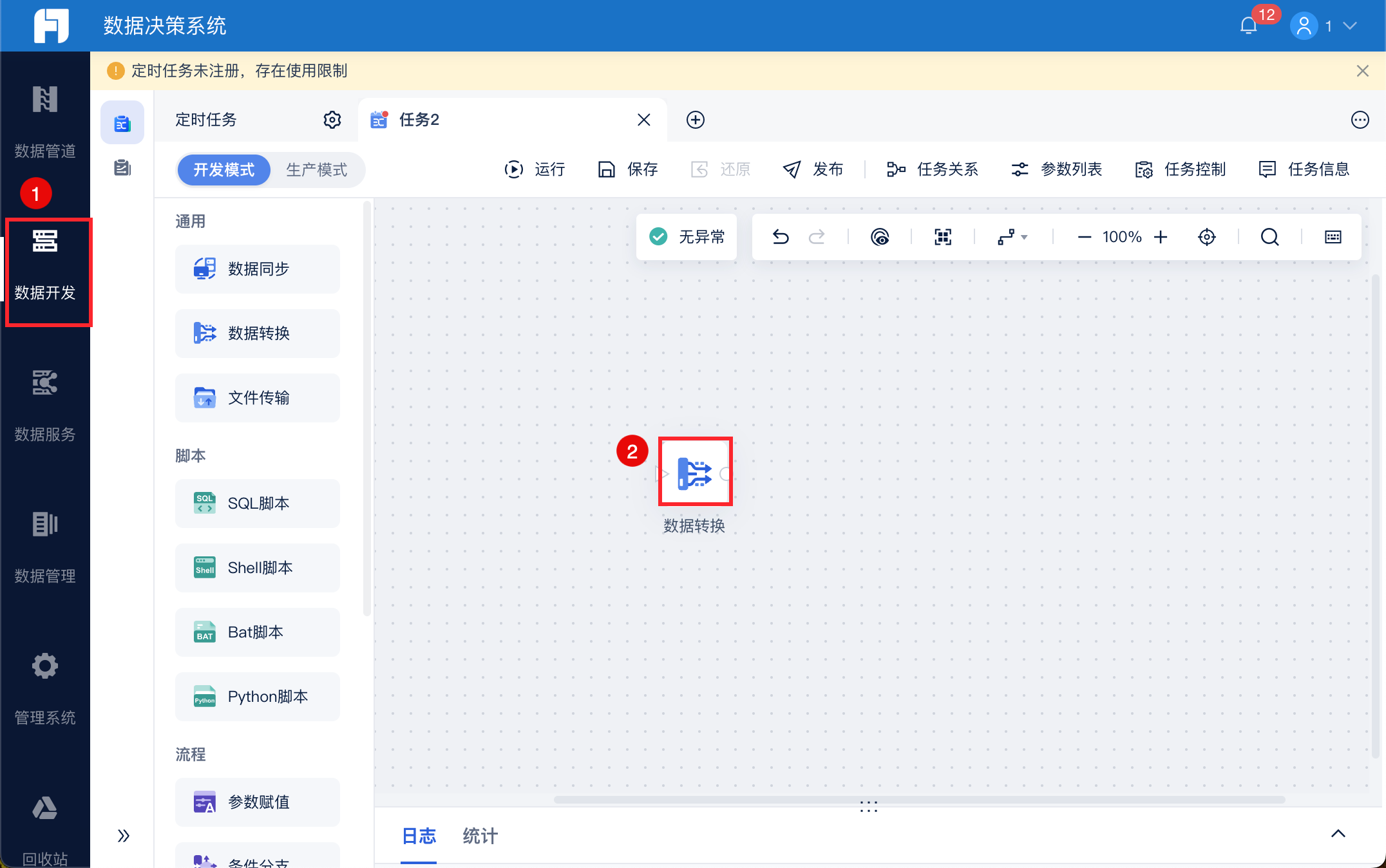Image resolution: width=1386 pixels, height=868 pixels.
Task: Open the 定时任务 settings gear icon
Action: tap(332, 120)
